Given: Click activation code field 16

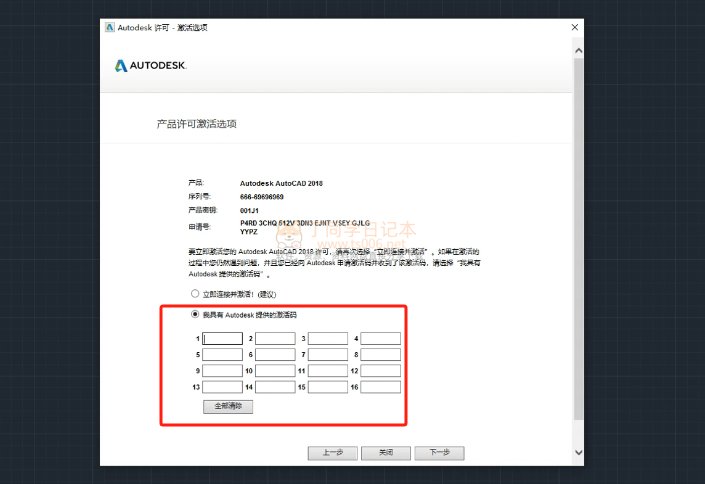Looking at the screenshot, I should pyautogui.click(x=380, y=387).
